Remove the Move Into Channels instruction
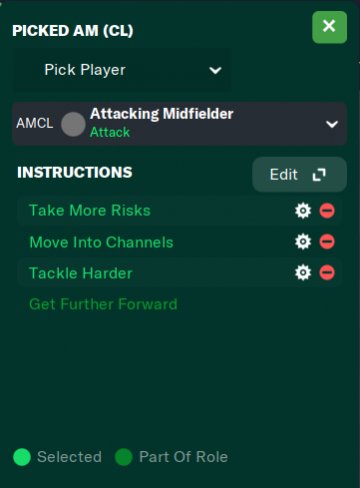The image size is (360, 488). coord(327,242)
